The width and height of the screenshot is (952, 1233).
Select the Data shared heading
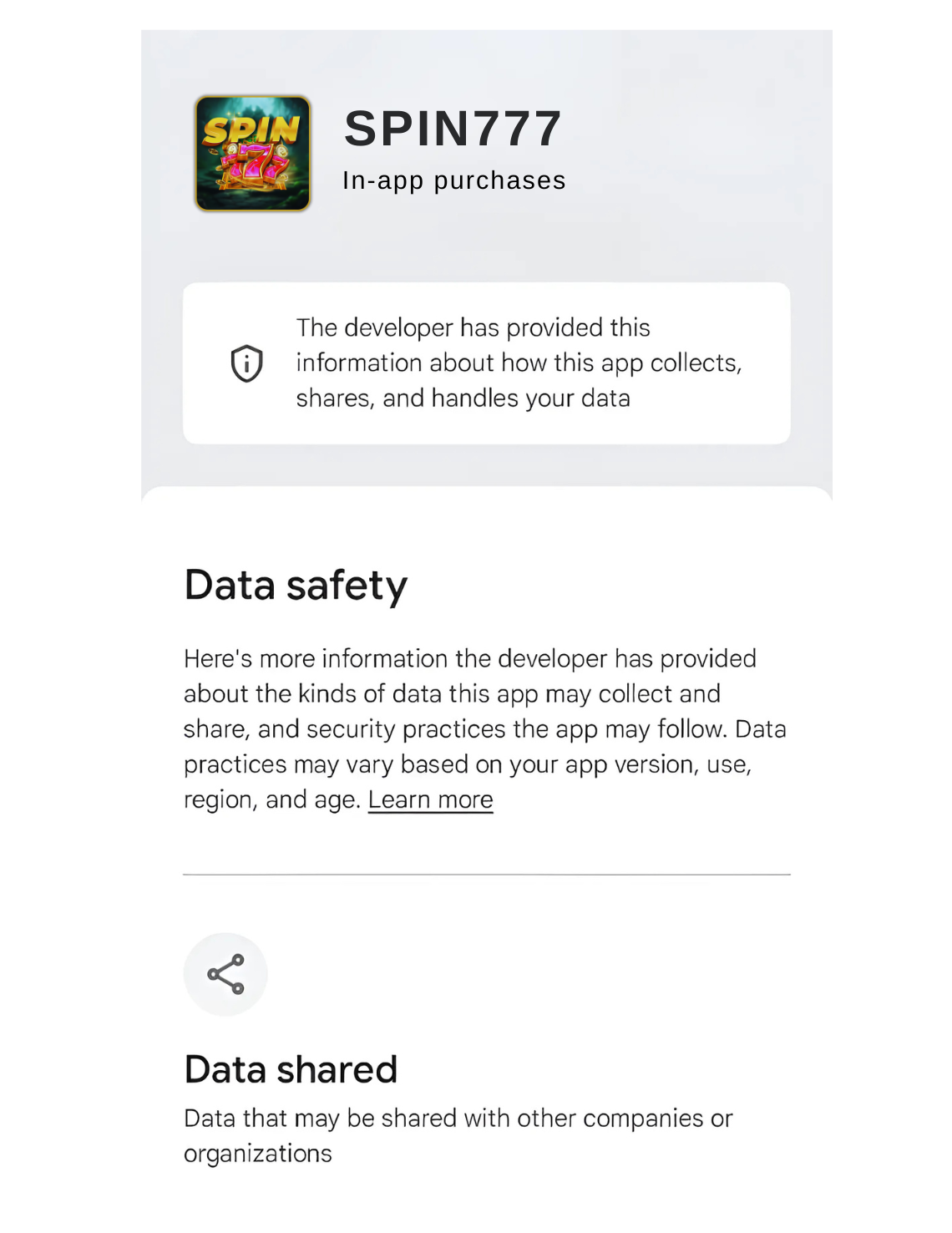coord(291,1069)
